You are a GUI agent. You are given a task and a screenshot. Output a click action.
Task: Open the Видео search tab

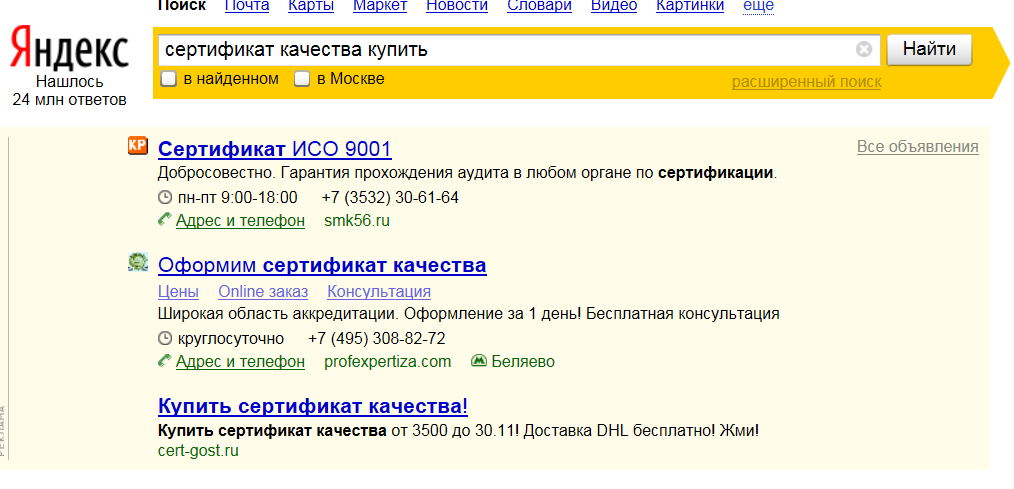(x=614, y=6)
